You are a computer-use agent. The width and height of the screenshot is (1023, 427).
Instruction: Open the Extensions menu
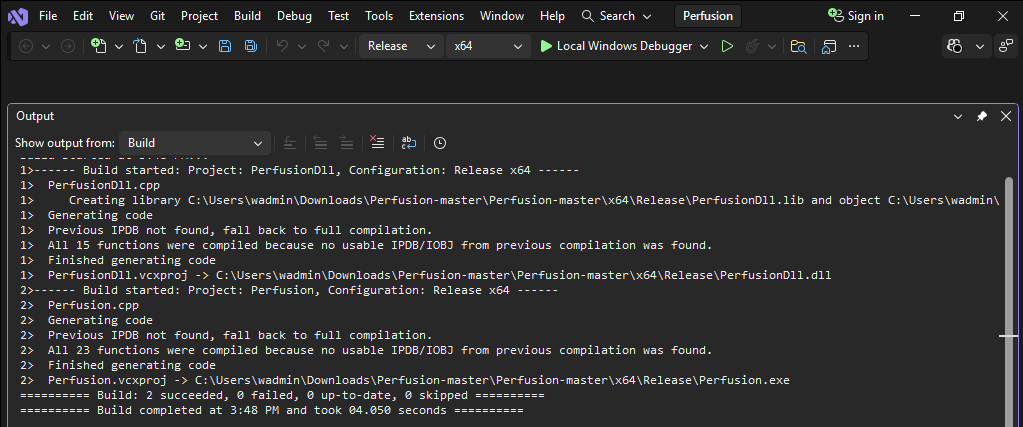436,16
